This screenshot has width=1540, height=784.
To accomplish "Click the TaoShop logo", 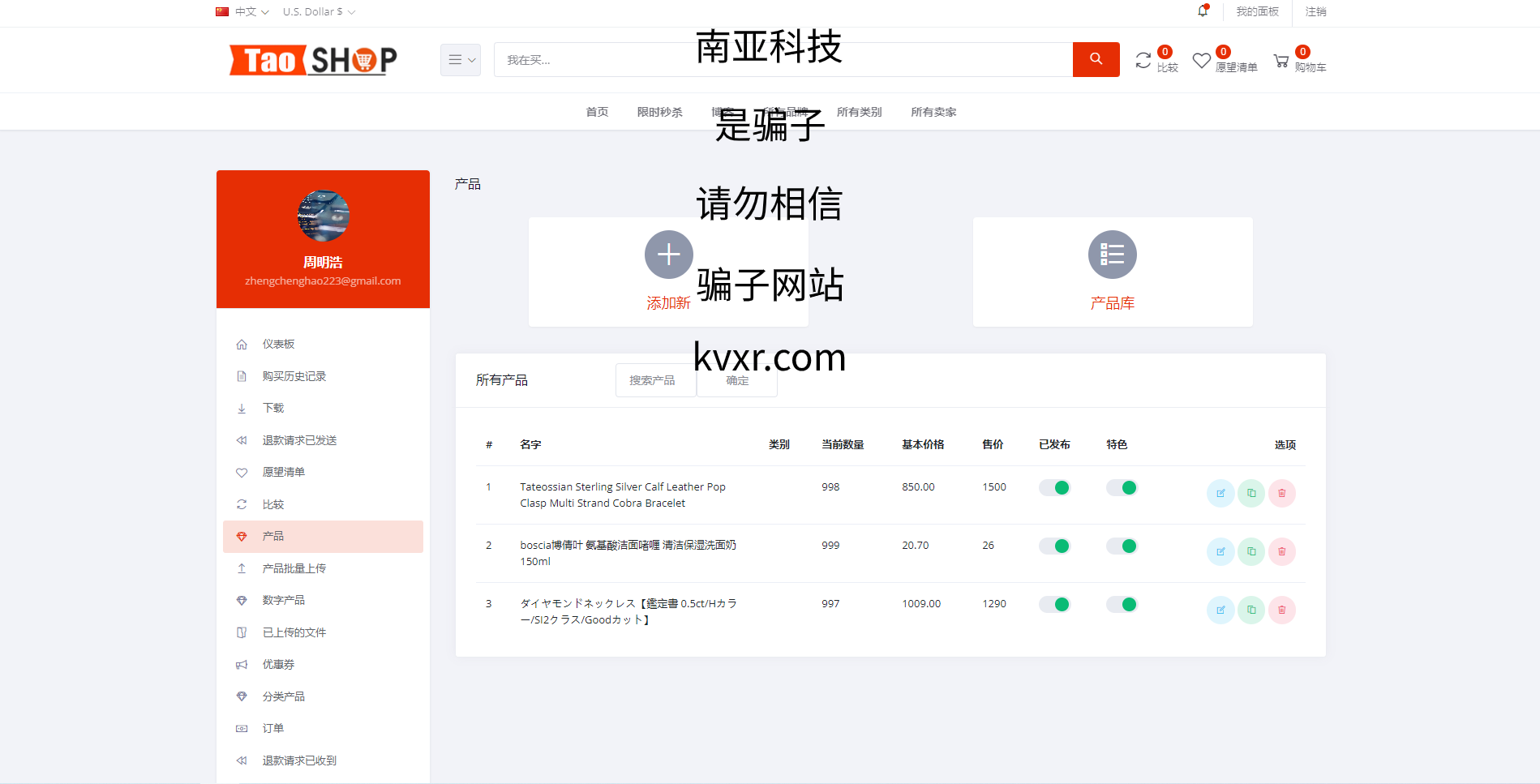I will [x=313, y=60].
